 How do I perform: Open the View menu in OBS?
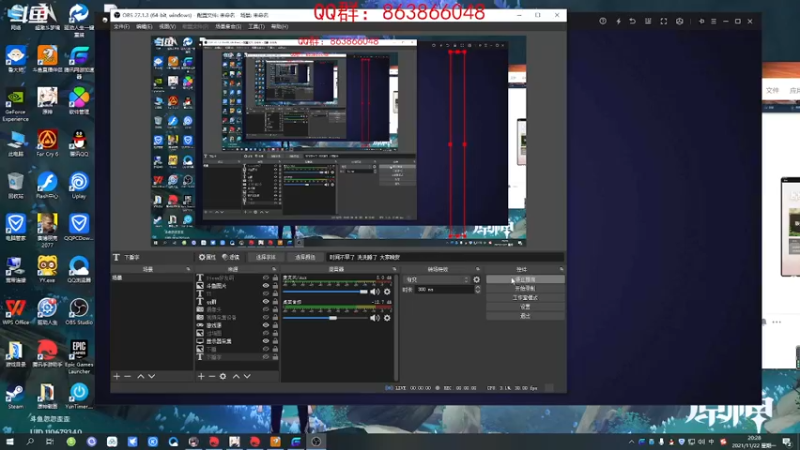pos(167,27)
